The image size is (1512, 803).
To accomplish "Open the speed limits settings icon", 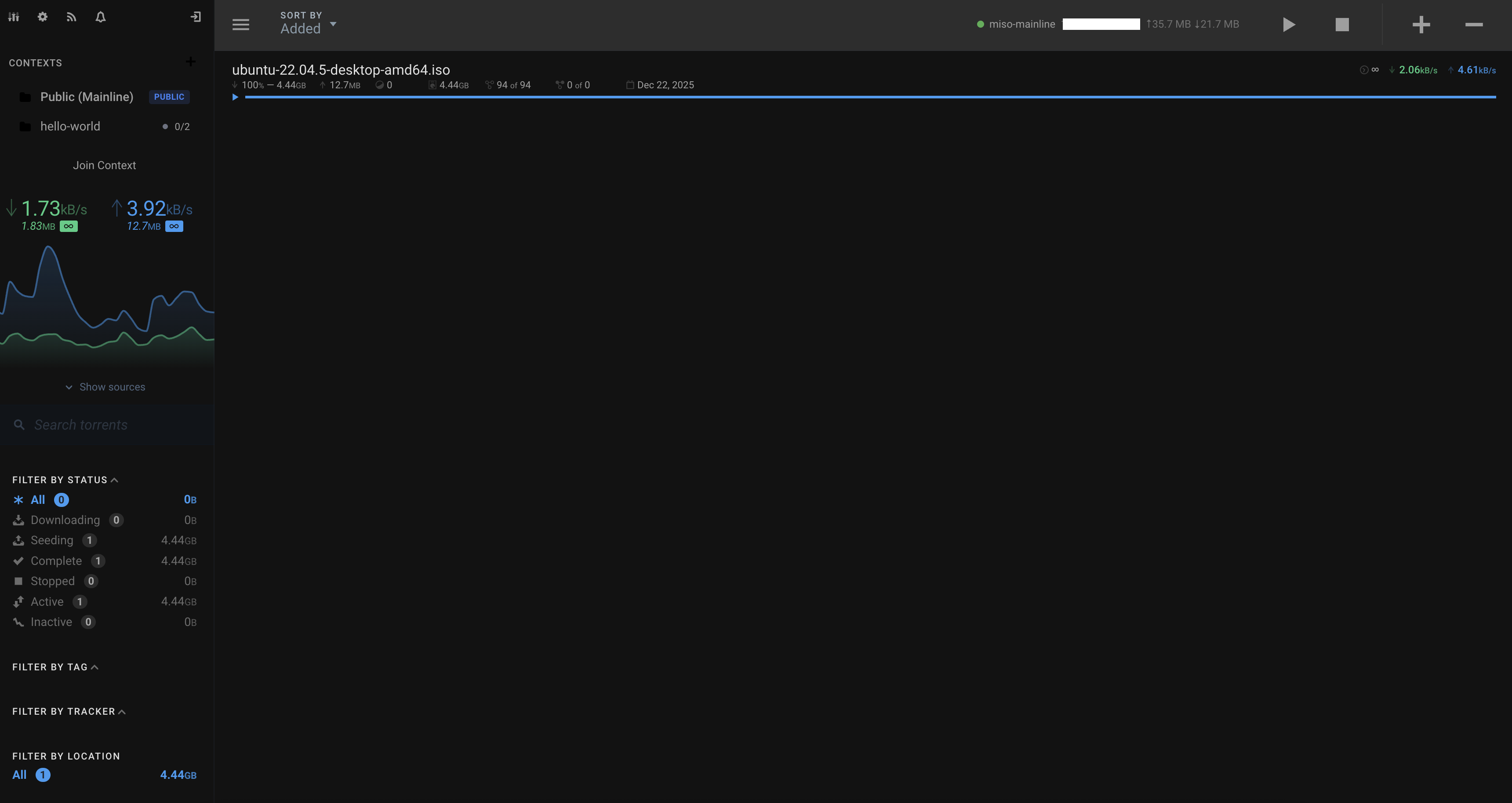I will (14, 16).
